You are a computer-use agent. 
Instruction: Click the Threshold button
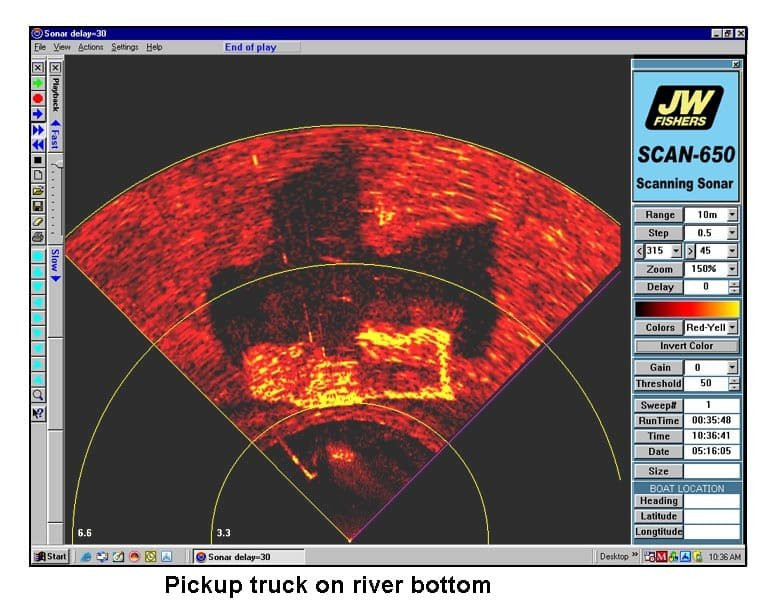tap(658, 383)
